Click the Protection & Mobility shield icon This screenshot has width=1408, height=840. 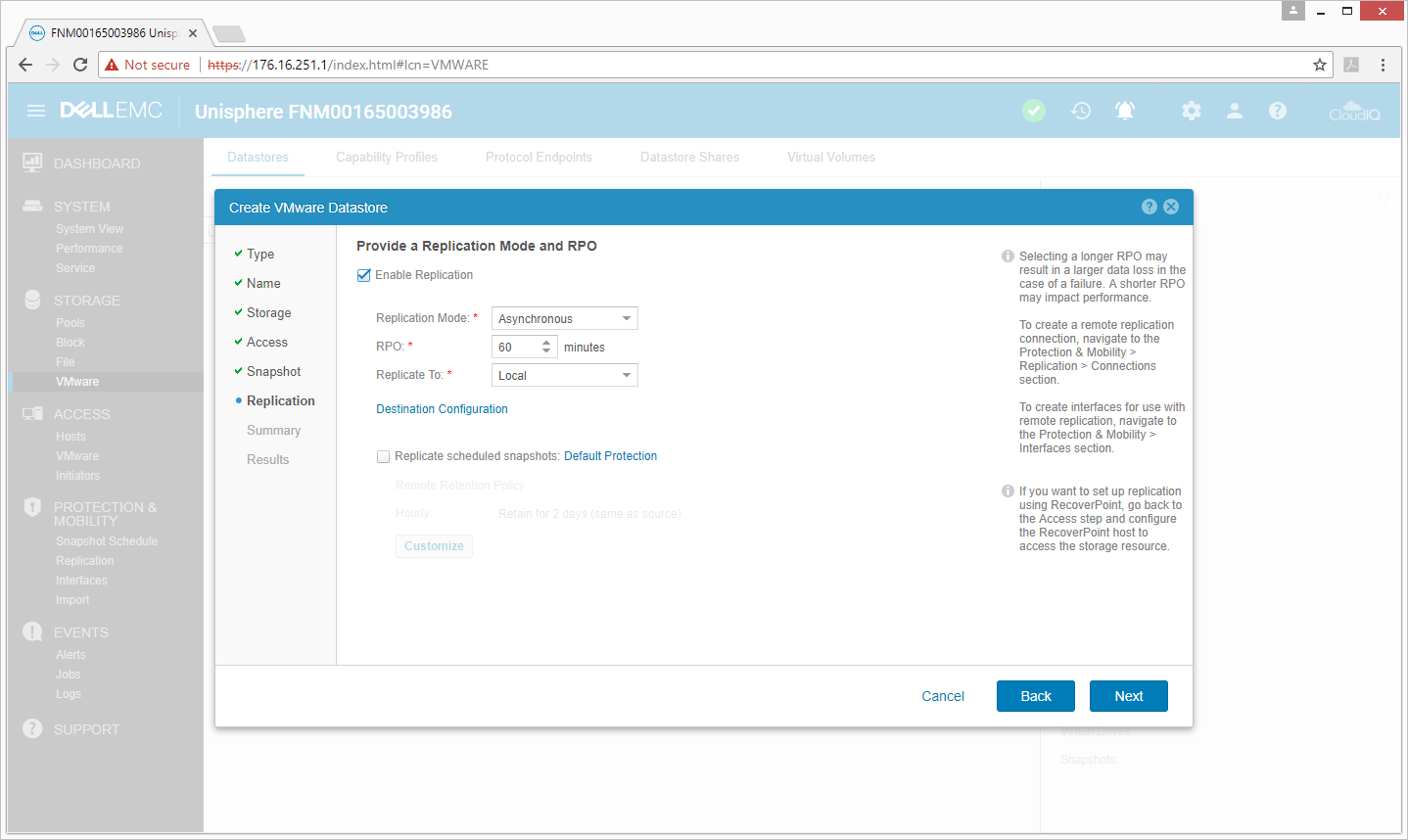coord(32,507)
